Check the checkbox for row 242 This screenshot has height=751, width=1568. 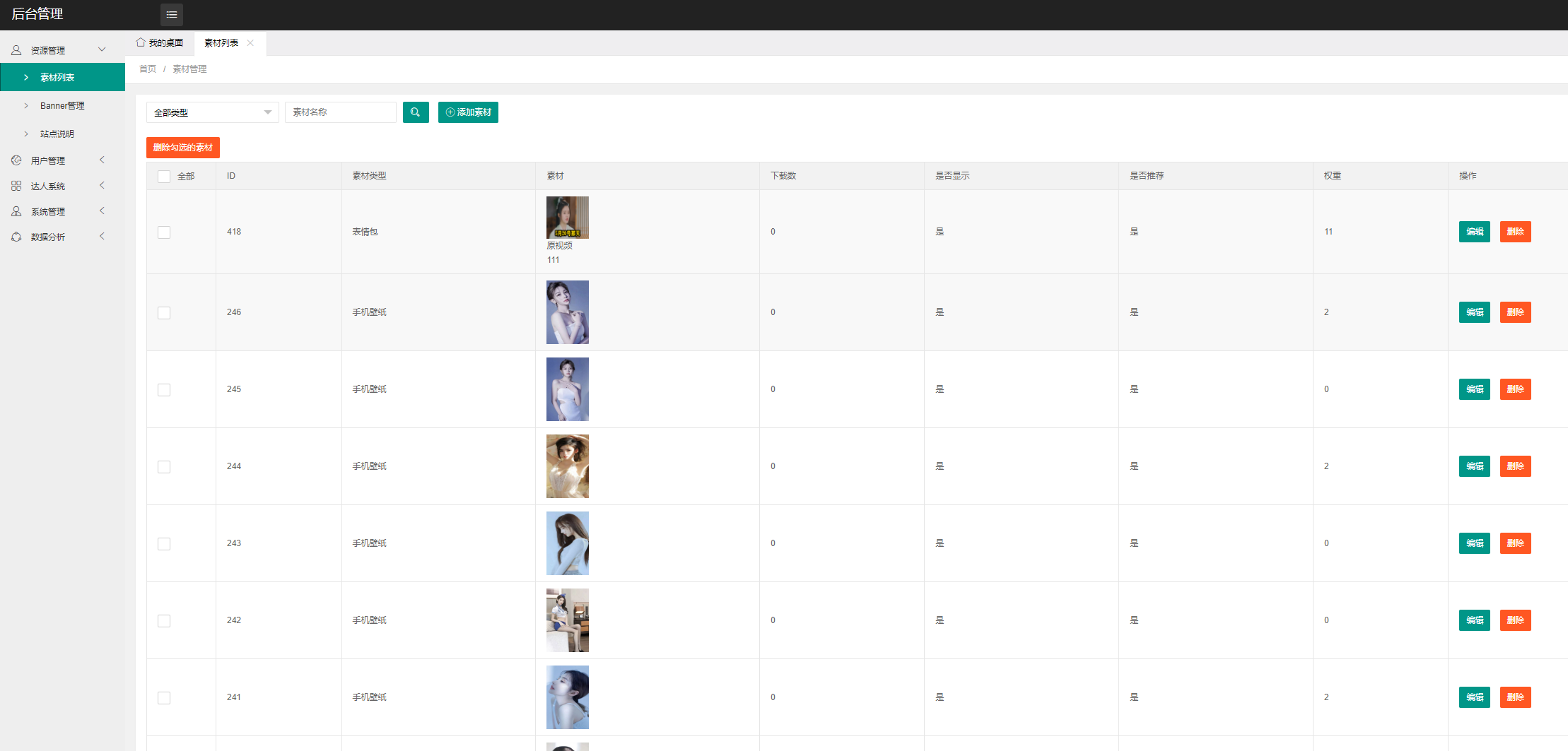164,621
